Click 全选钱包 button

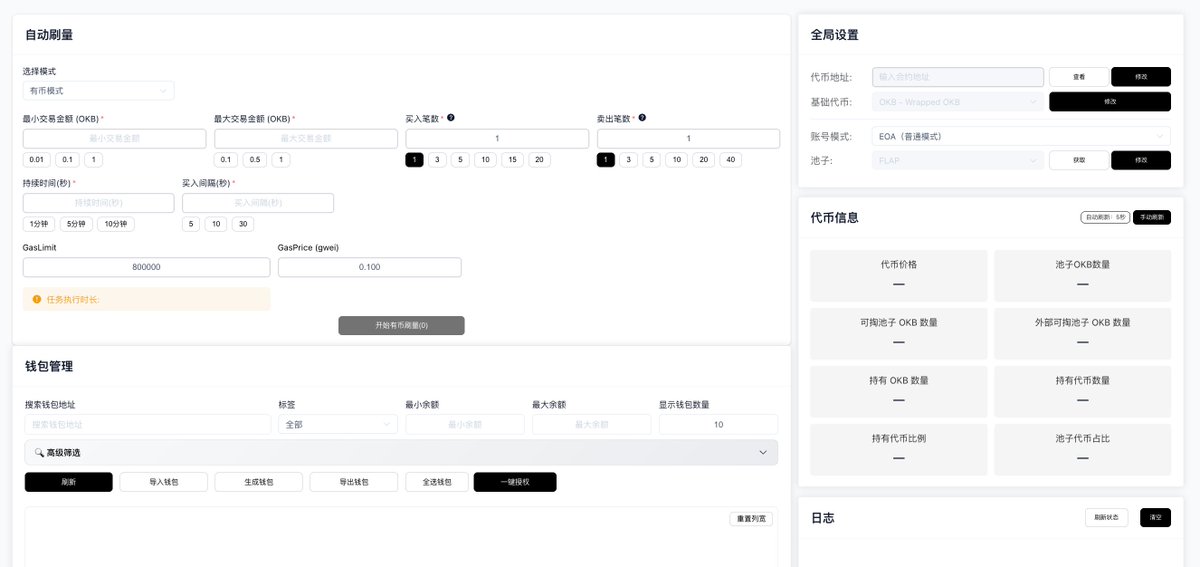point(437,482)
